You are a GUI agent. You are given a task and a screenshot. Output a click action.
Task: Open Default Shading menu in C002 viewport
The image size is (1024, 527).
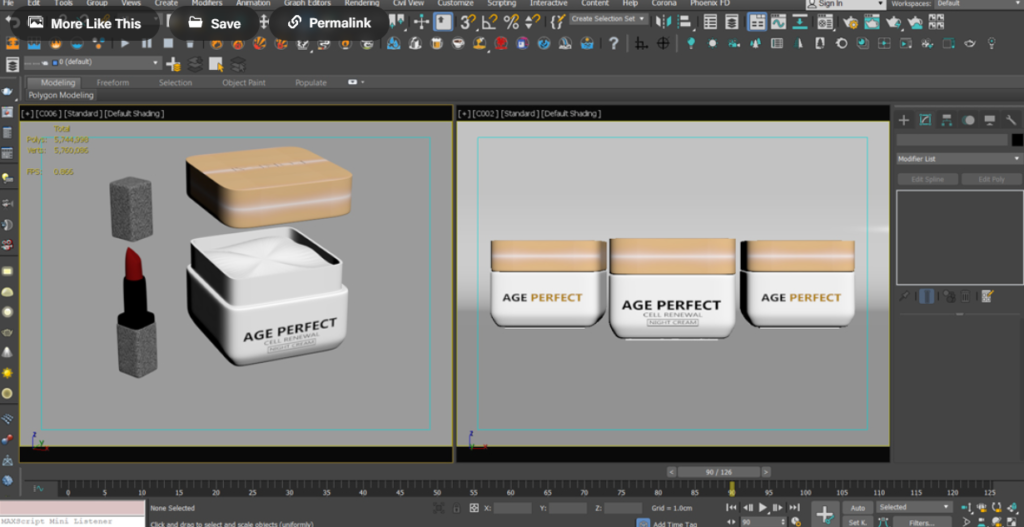[571, 114]
